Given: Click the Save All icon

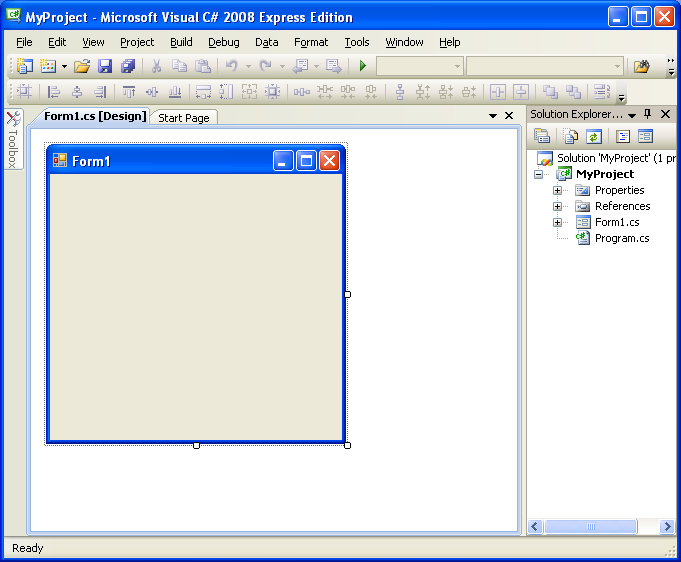Looking at the screenshot, I should (128, 66).
